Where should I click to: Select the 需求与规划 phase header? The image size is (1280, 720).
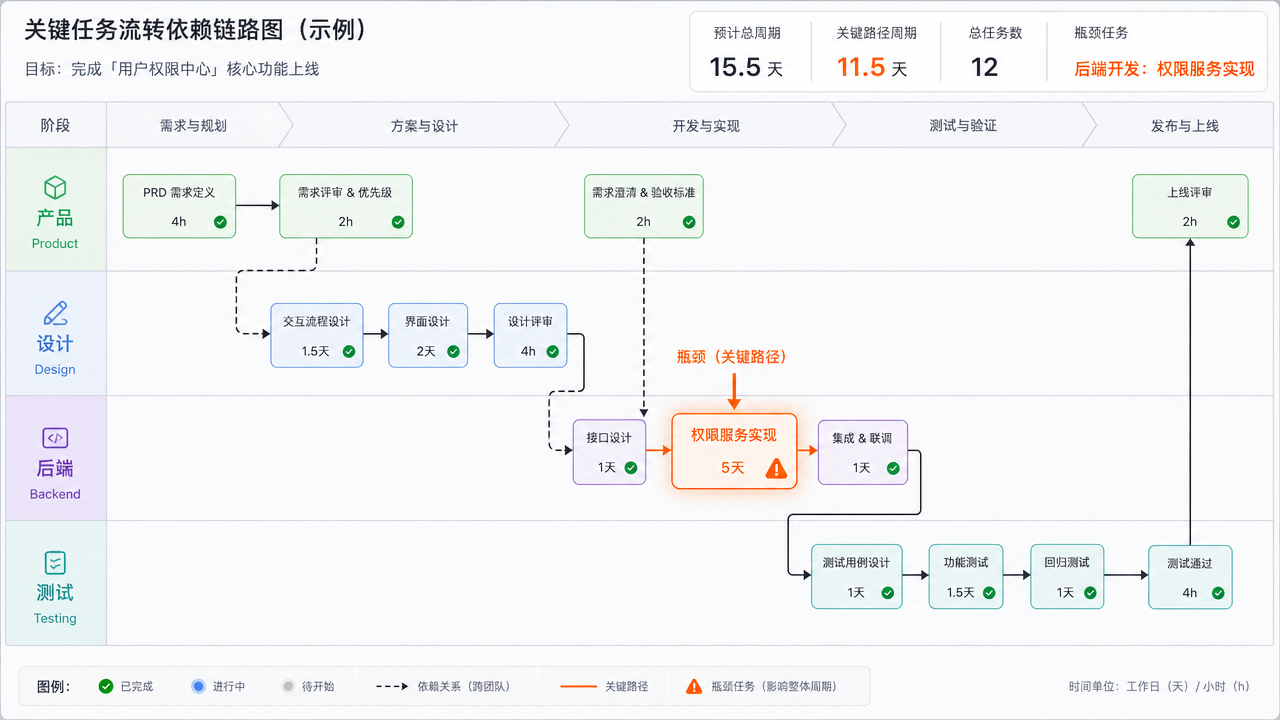tap(193, 126)
